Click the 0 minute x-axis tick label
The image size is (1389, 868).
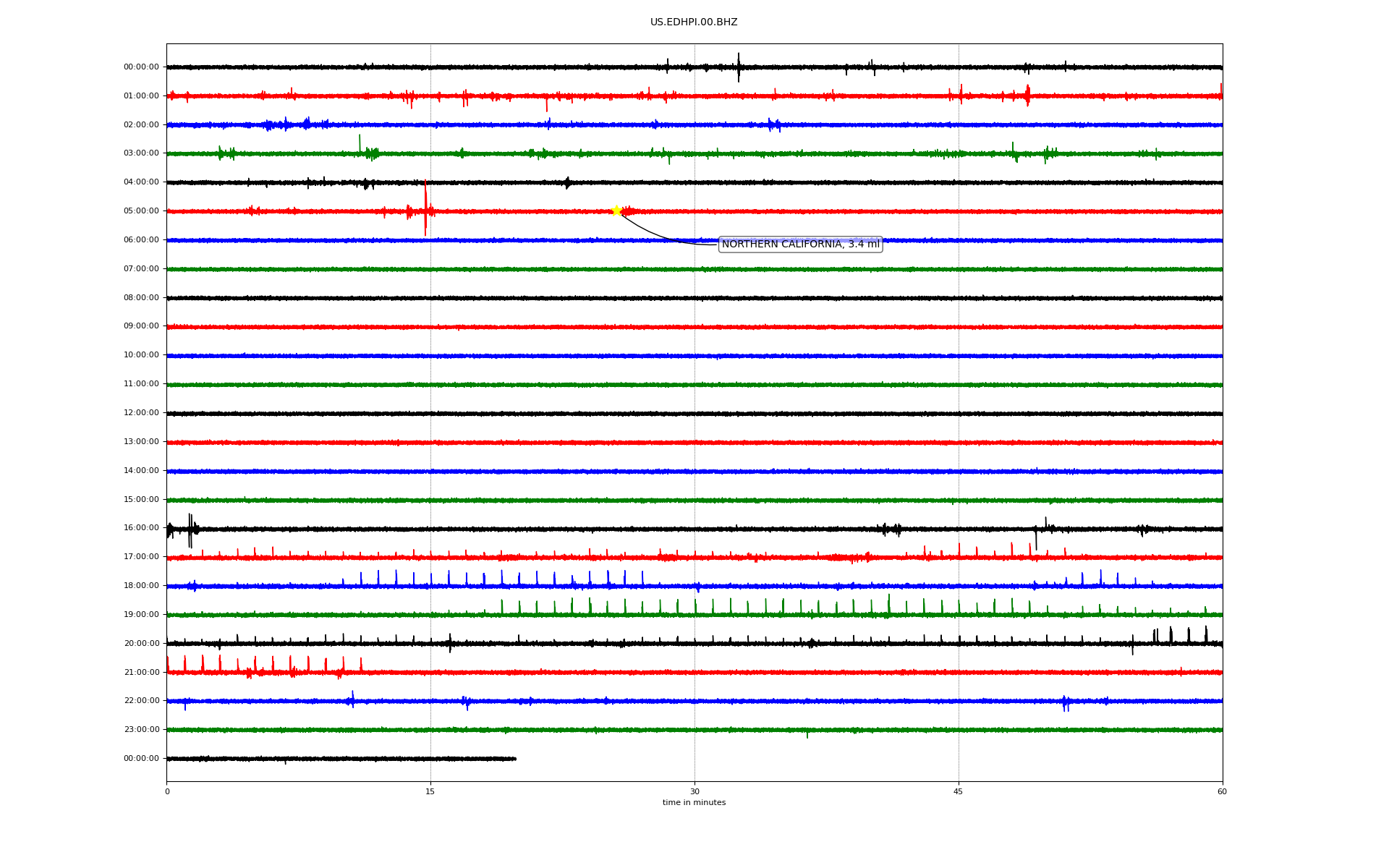coord(167,792)
